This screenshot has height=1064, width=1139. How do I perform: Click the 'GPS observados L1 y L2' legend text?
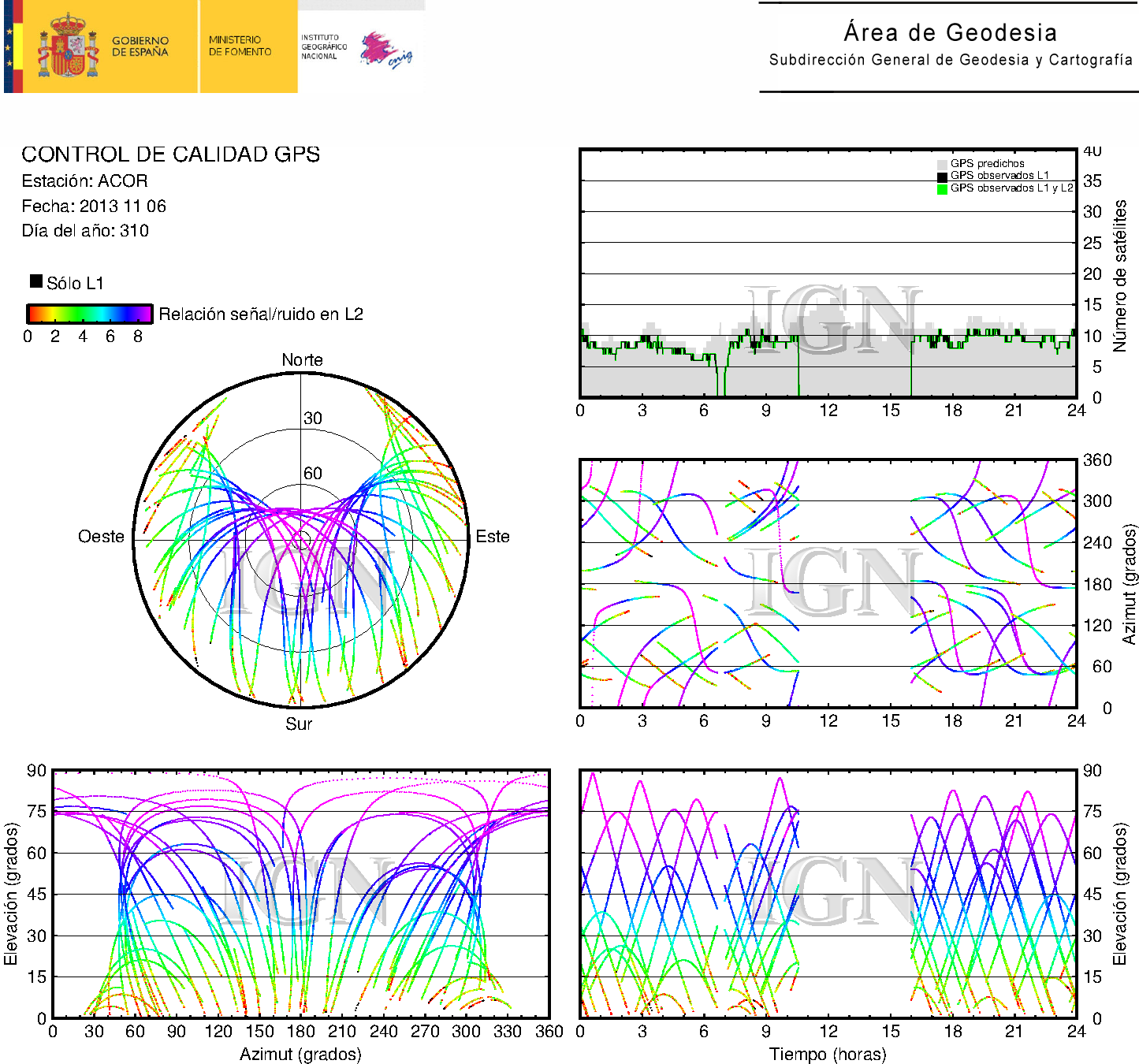pyautogui.click(x=1011, y=188)
